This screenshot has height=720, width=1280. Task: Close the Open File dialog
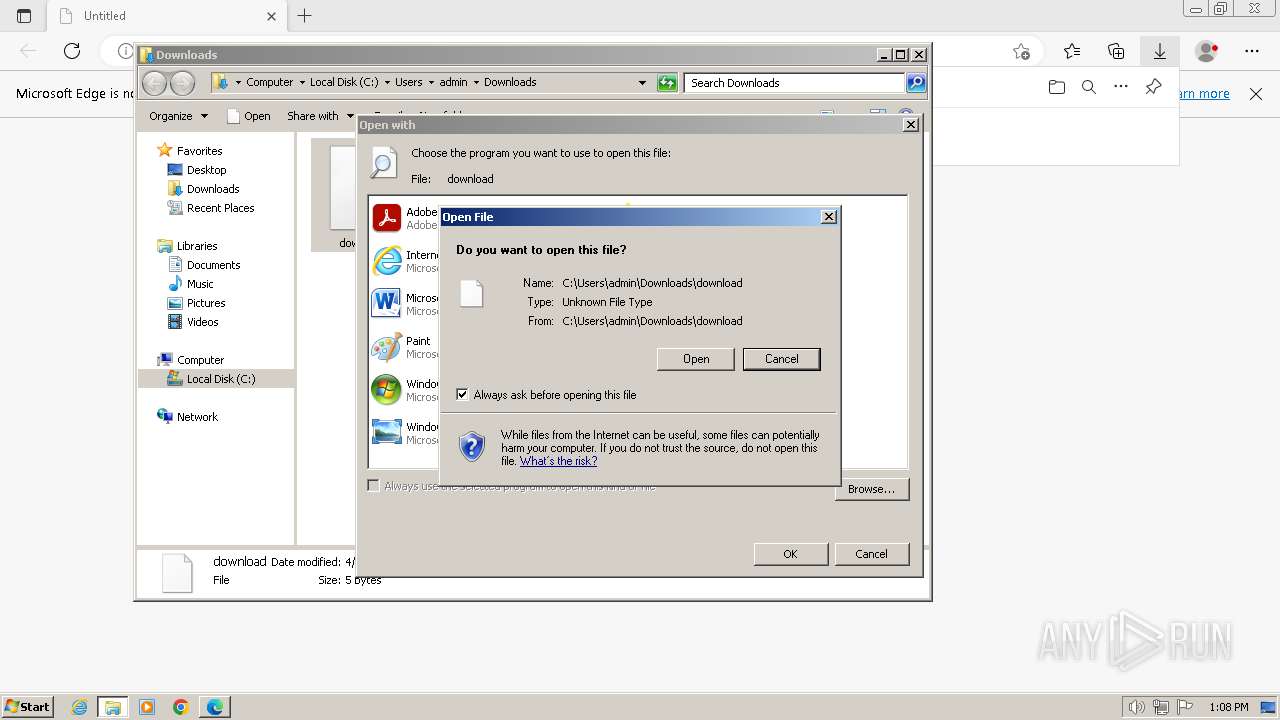pos(828,217)
